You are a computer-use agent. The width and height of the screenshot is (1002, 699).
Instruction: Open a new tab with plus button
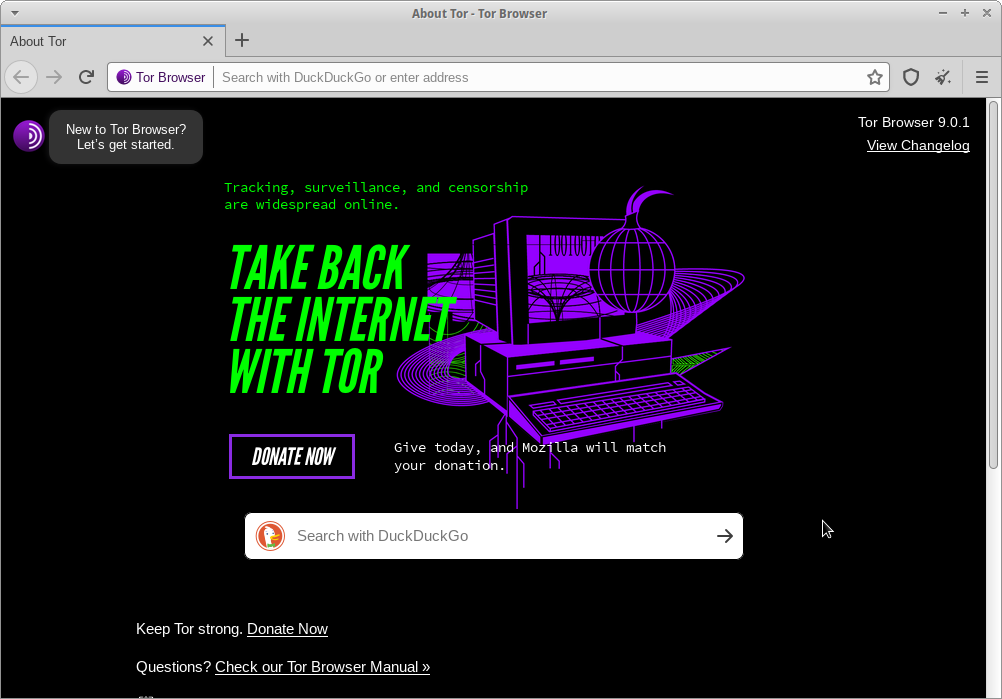pyautogui.click(x=242, y=40)
